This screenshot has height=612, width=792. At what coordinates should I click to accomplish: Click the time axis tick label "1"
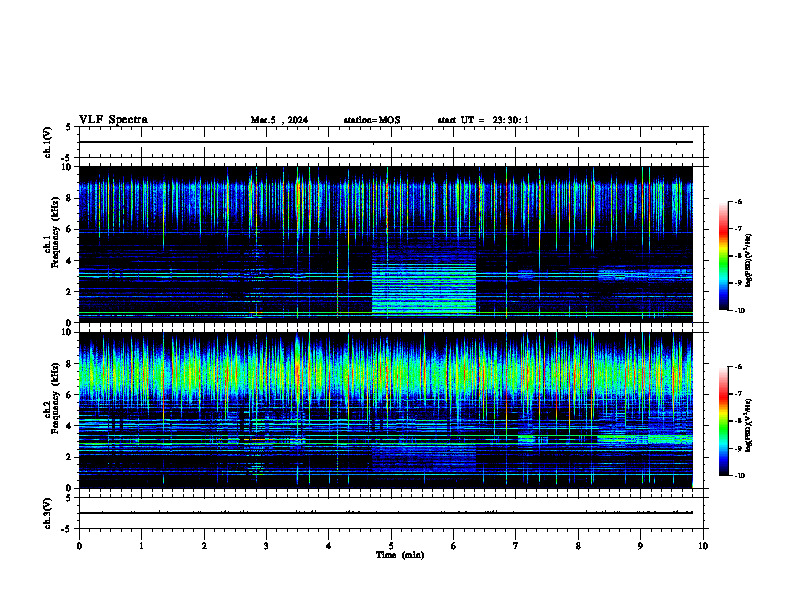point(141,546)
